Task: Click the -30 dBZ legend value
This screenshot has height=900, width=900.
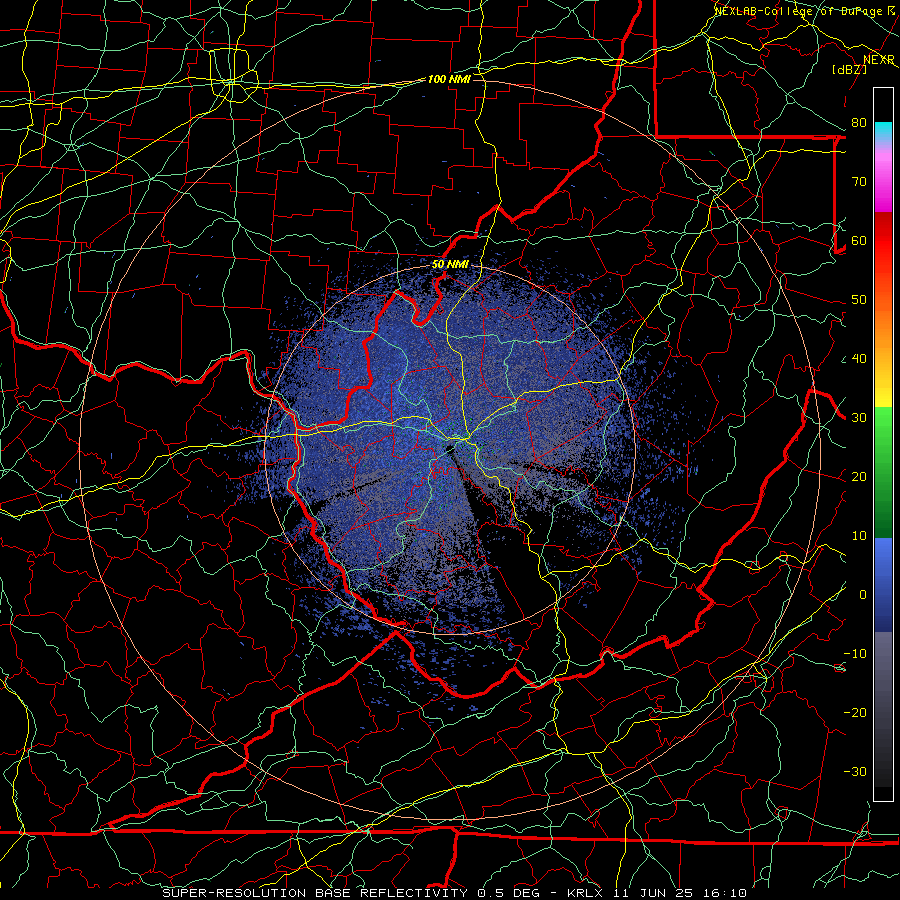Action: pos(855,771)
